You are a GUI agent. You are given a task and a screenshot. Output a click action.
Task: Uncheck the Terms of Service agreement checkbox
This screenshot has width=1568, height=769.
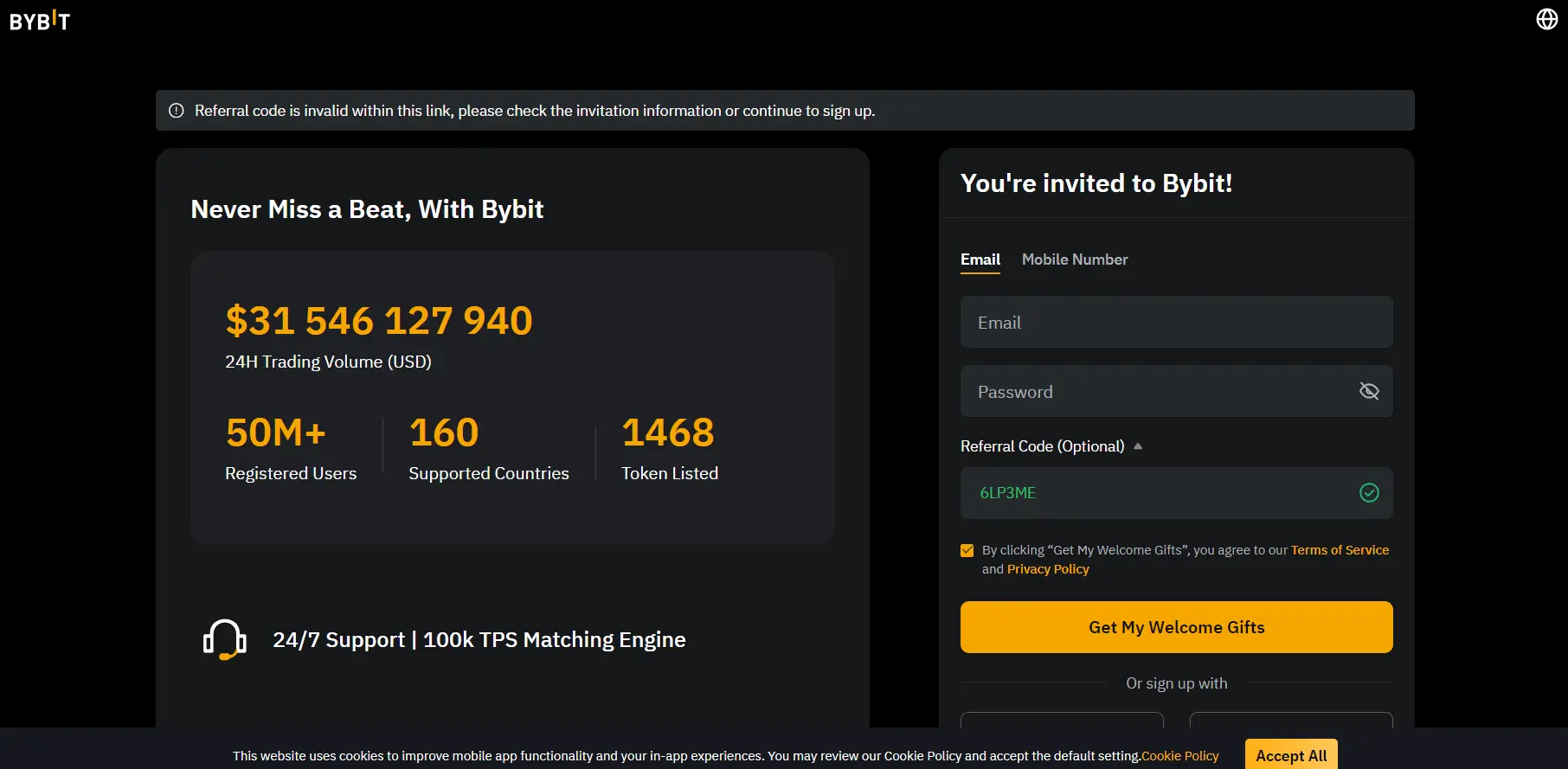pos(967,550)
